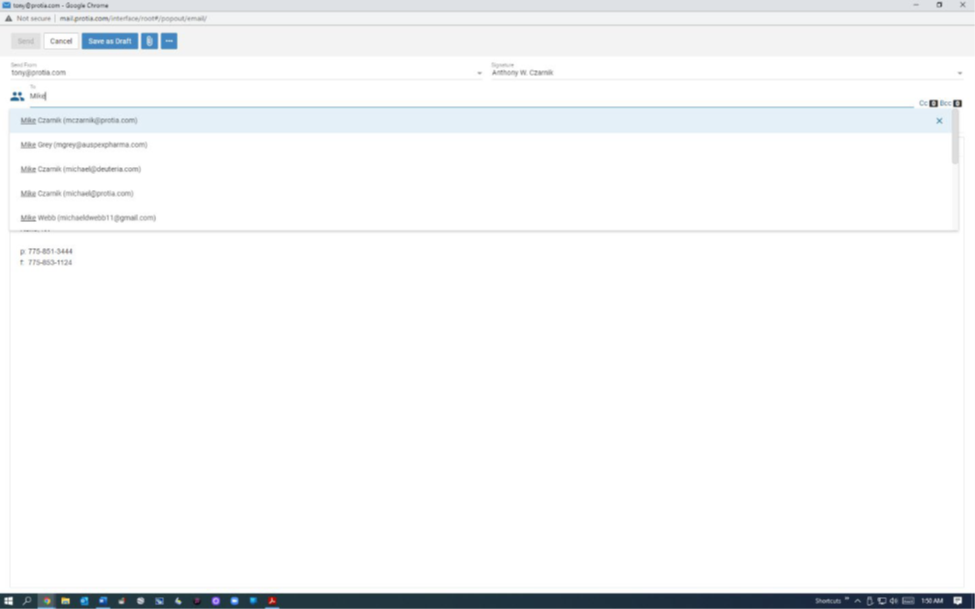
Task: Select Mike Grey mgrey@auspexpharma.com suggestion
Action: (84, 145)
